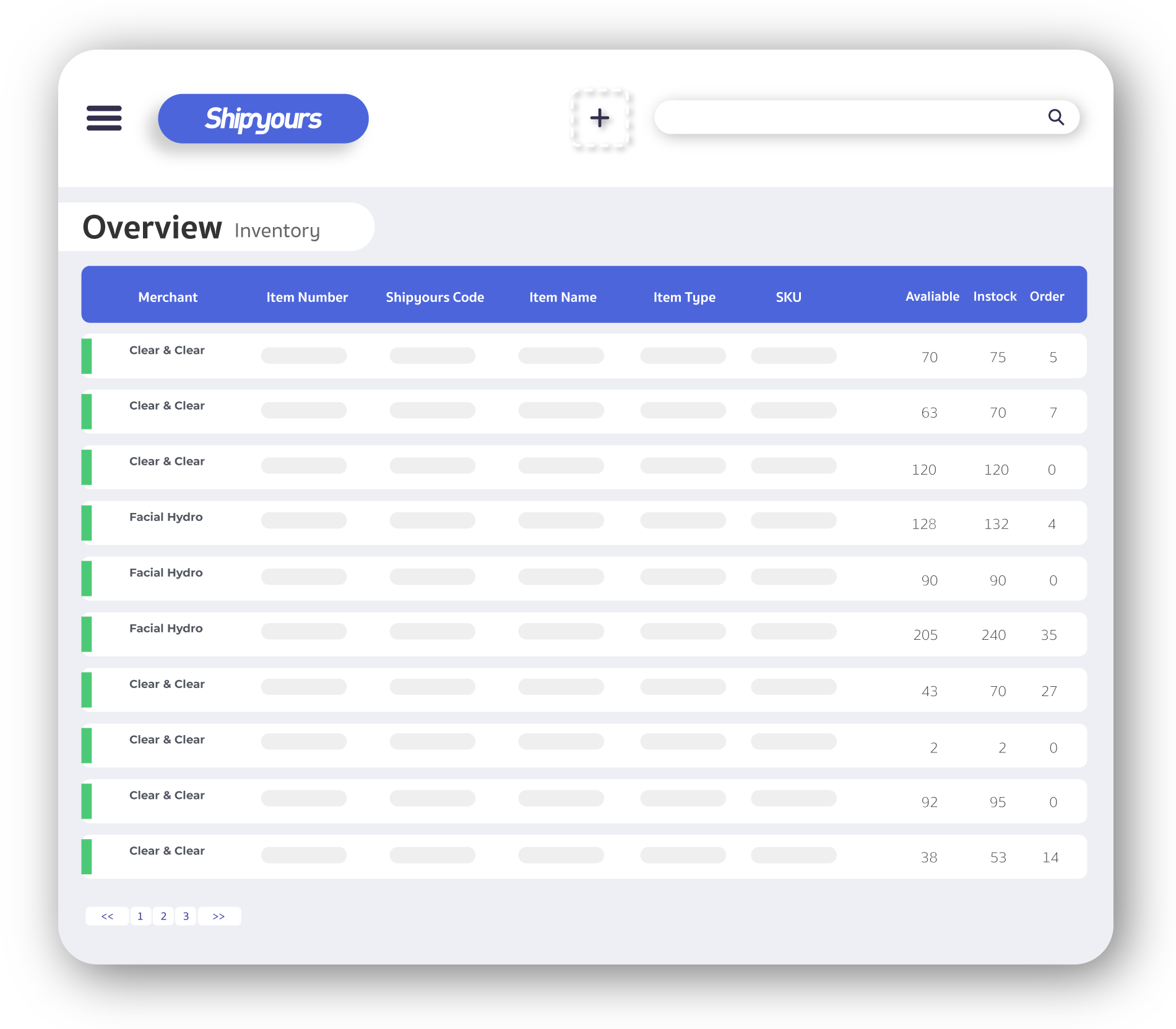The height and width of the screenshot is (1029, 1176).
Task: Click Order value 5
Action: coord(1053,357)
